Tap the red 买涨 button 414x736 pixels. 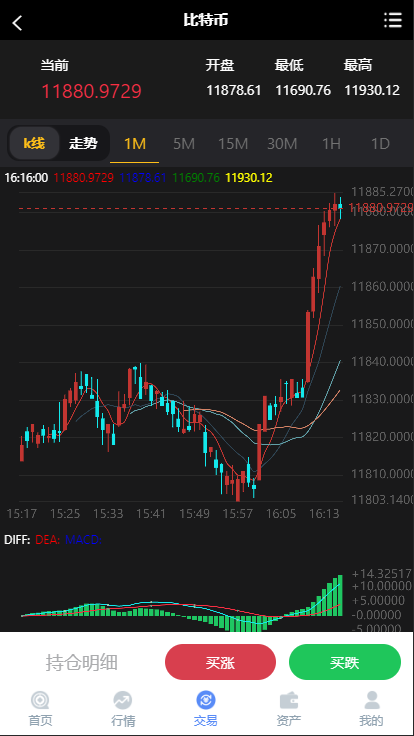(x=220, y=662)
